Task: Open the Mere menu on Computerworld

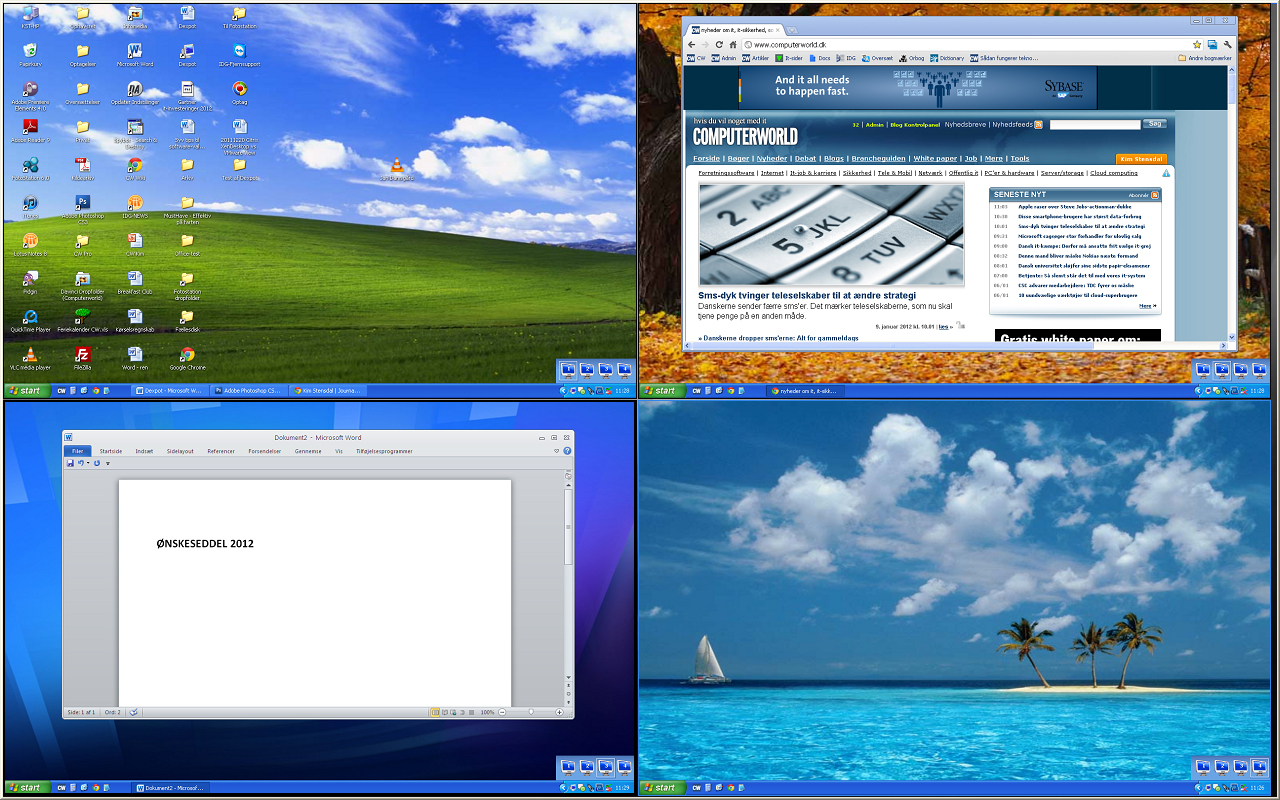Action: click(993, 158)
